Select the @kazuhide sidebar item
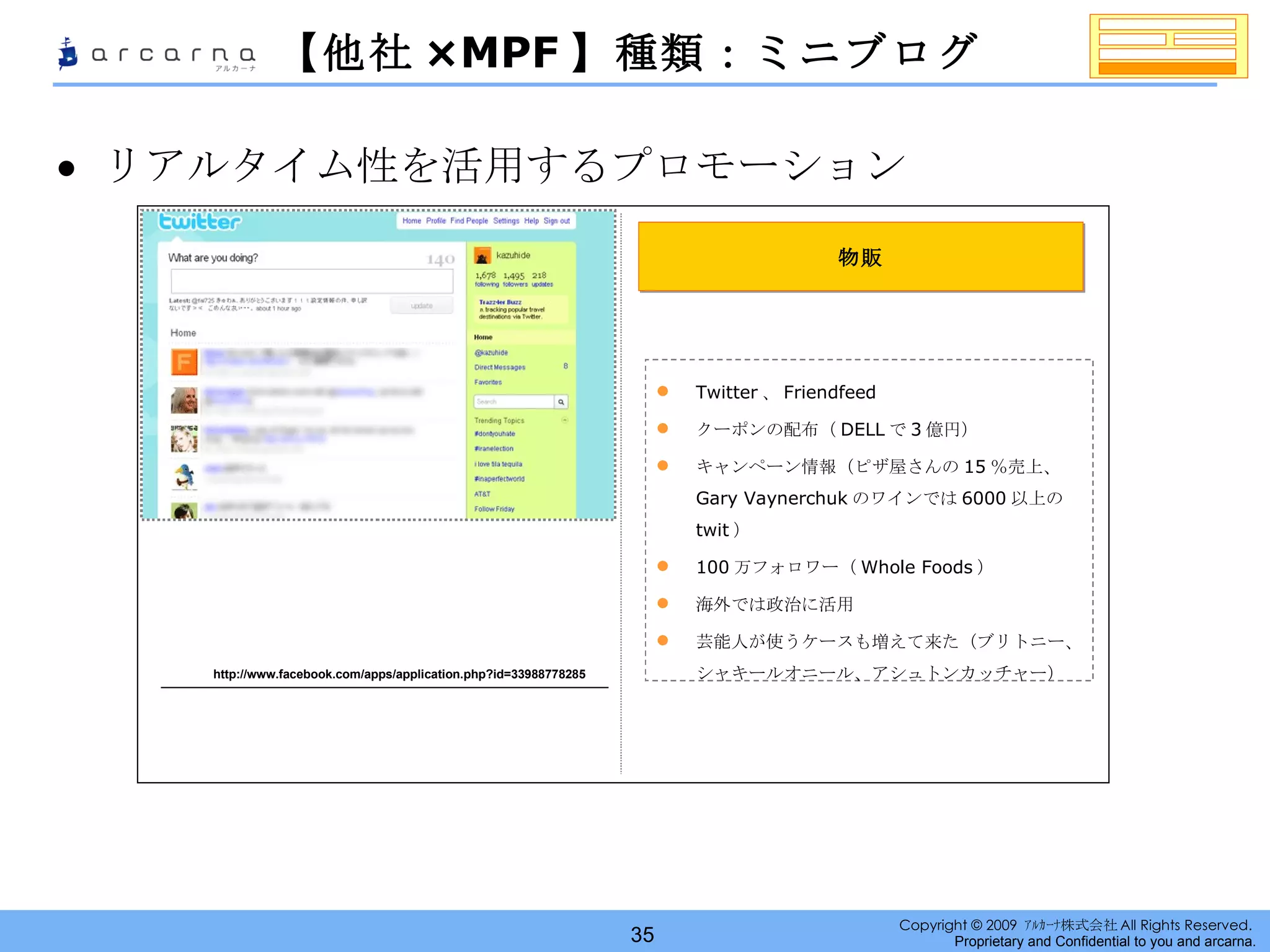 click(491, 353)
